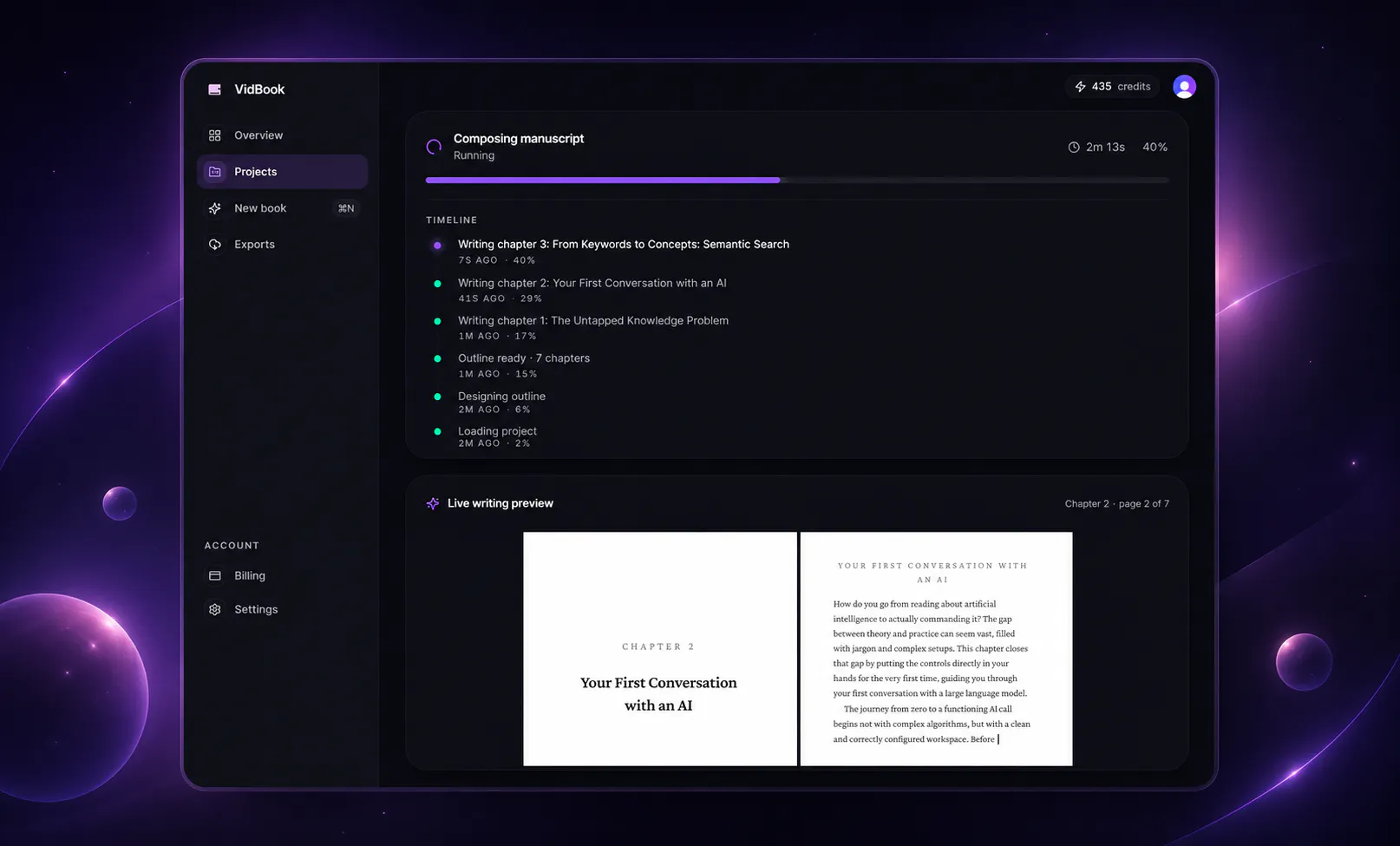Viewport: 1400px width, 846px height.
Task: Click the New book sparkle icon
Action: [215, 208]
